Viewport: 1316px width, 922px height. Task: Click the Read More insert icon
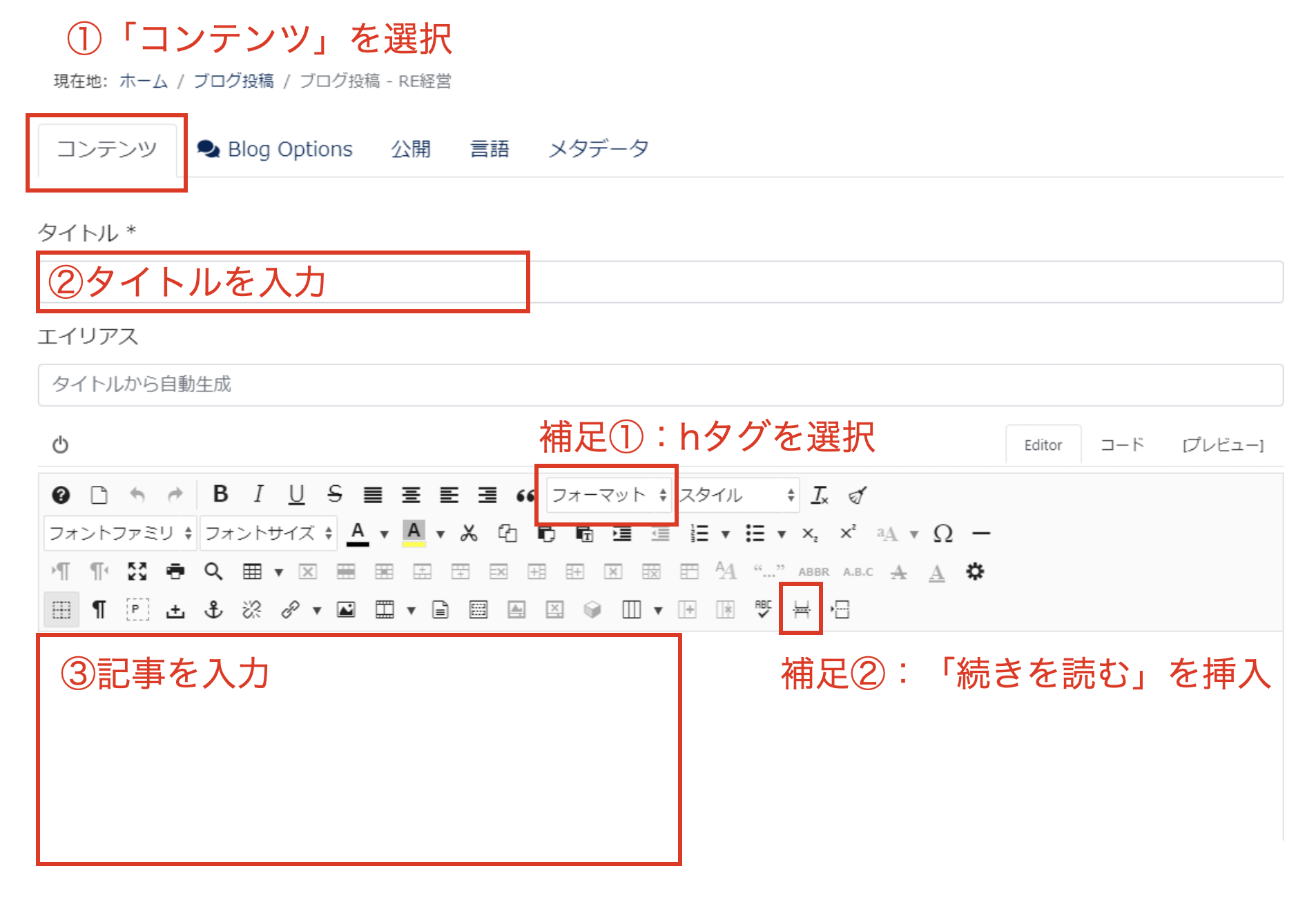(801, 609)
